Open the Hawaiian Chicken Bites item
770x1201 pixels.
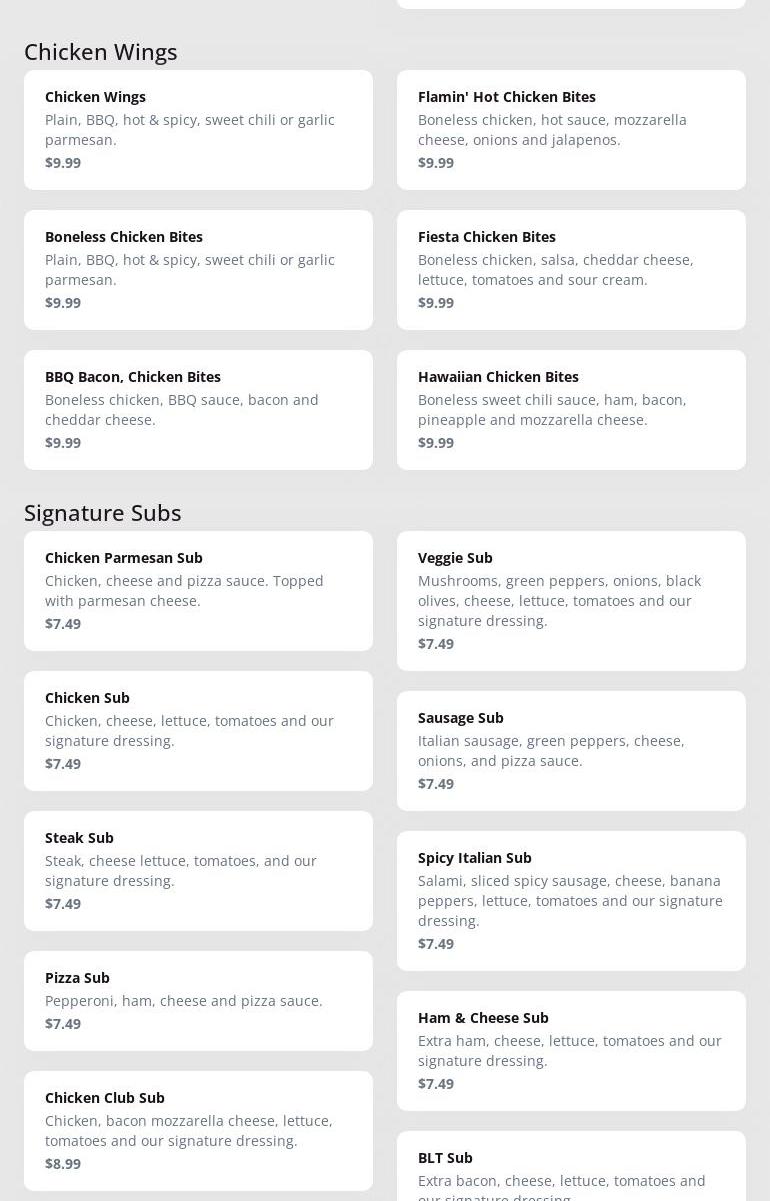(571, 410)
